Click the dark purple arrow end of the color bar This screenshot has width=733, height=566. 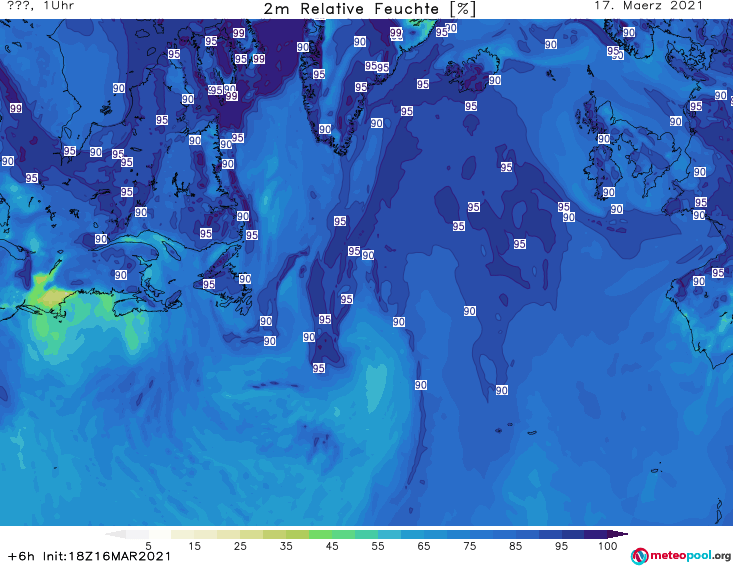(x=618, y=534)
